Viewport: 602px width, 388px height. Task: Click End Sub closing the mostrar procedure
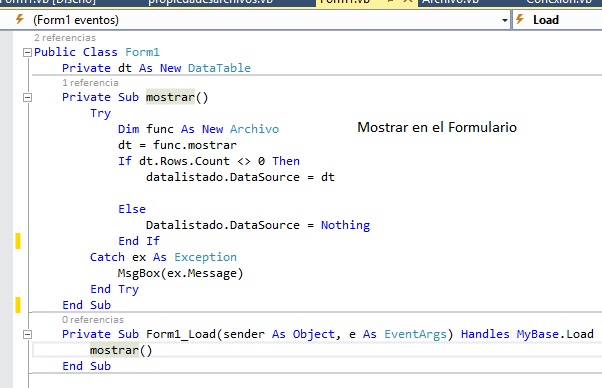(x=86, y=305)
